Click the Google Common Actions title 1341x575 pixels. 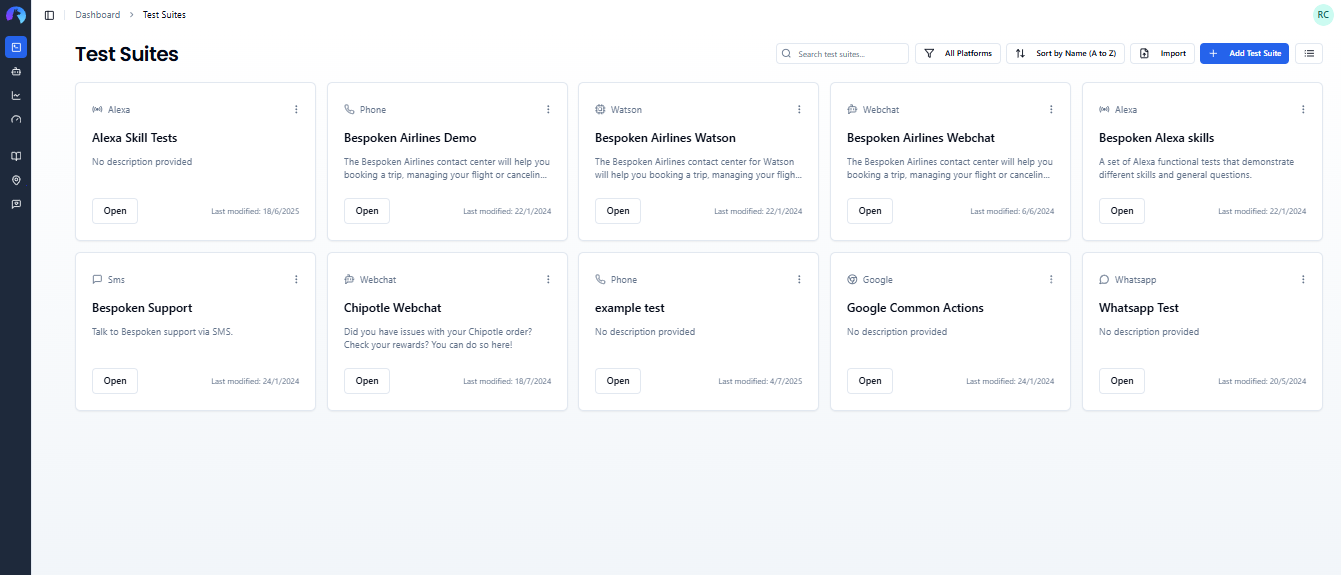915,308
